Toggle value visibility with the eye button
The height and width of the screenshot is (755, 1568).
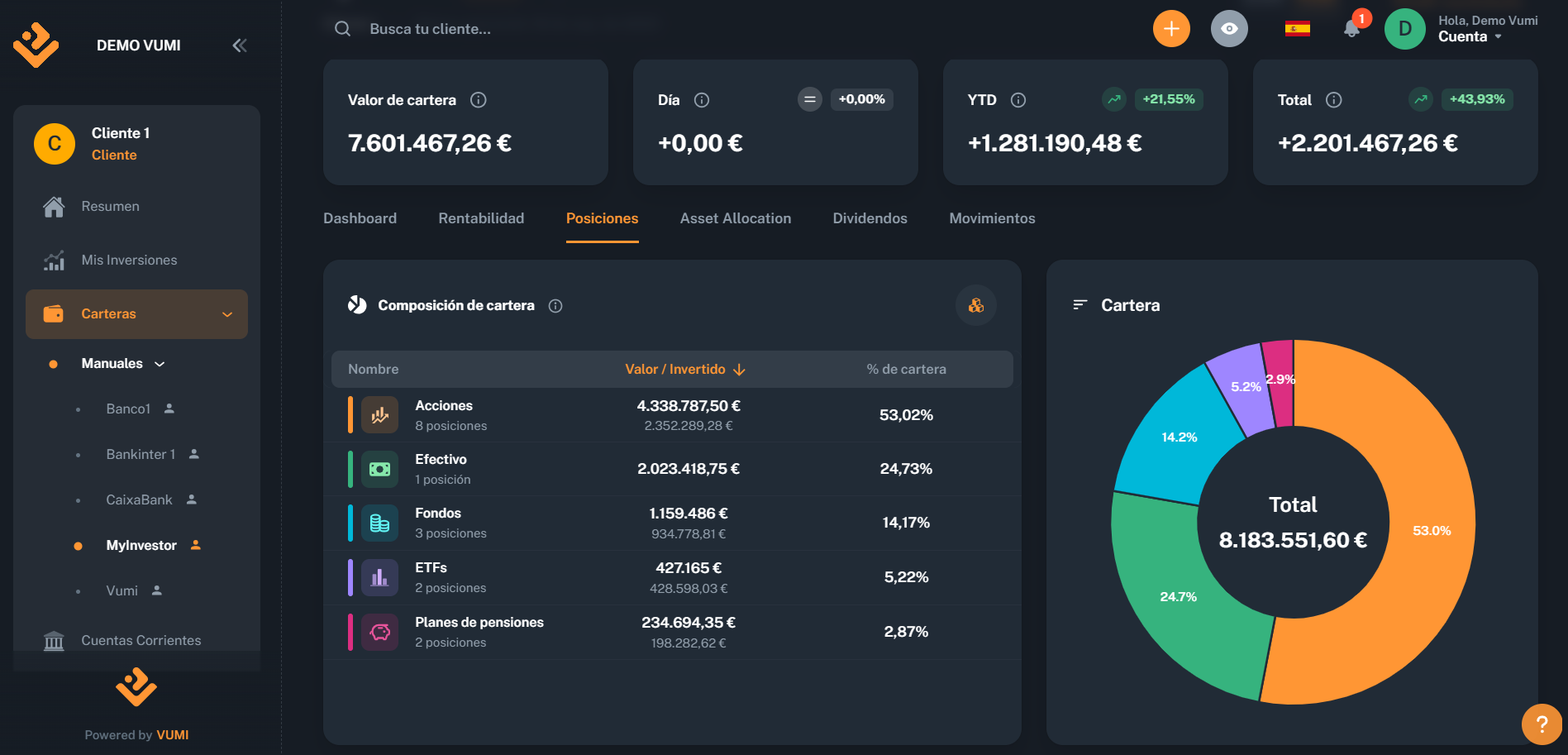[1229, 27]
